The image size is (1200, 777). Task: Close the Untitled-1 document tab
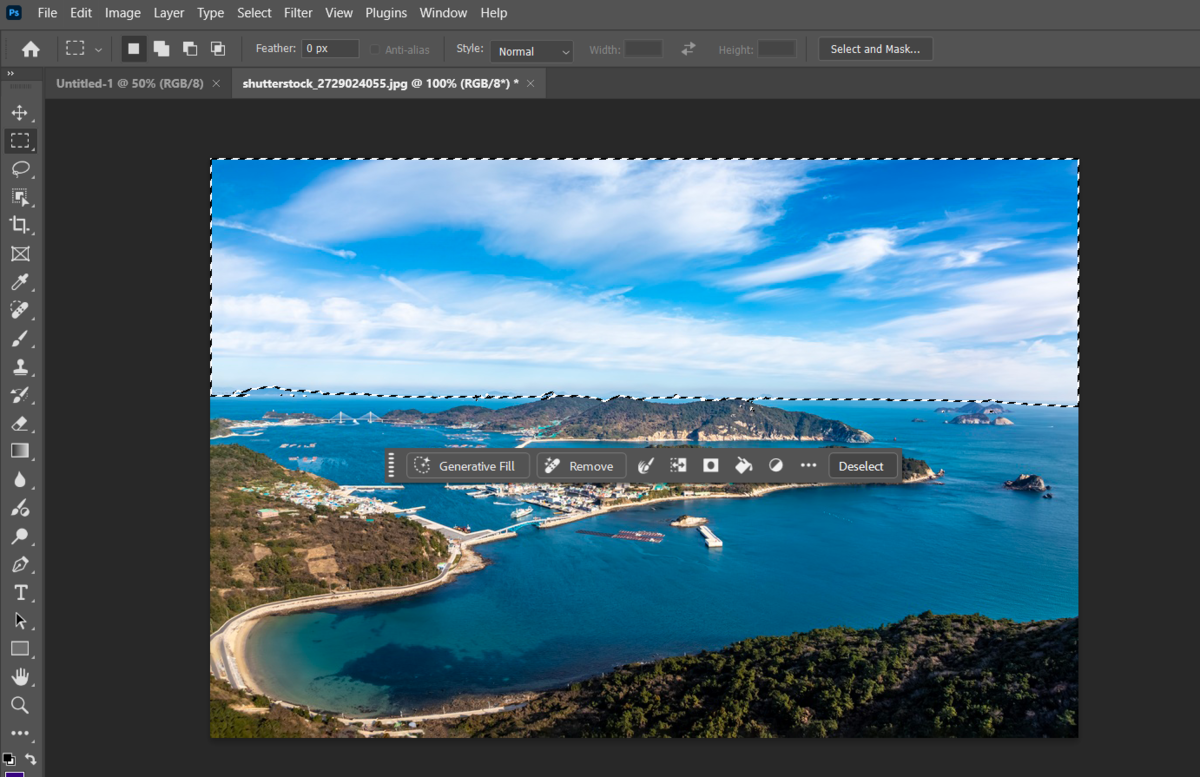point(216,84)
